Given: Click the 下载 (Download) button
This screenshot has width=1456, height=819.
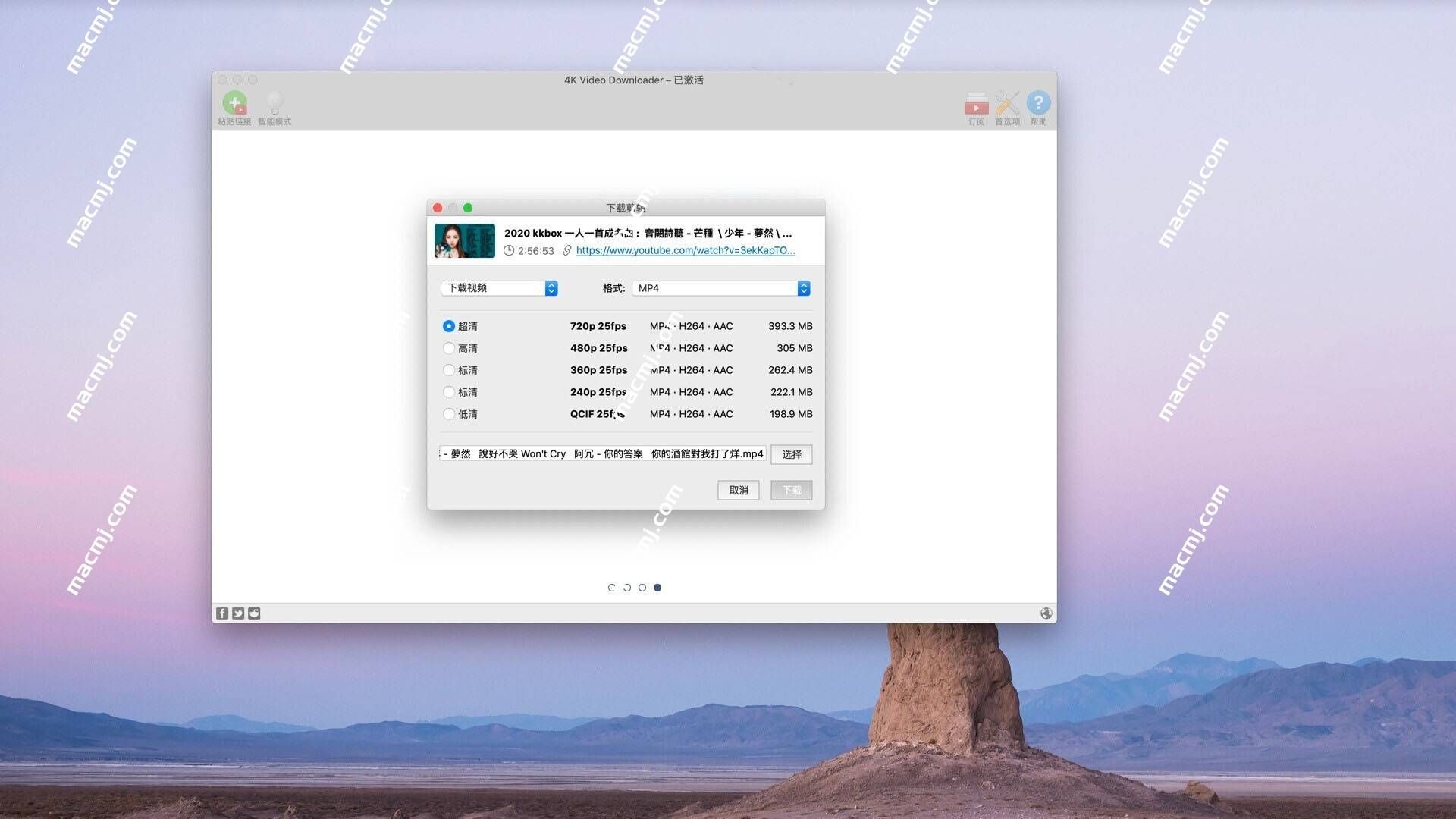Looking at the screenshot, I should pos(792,490).
